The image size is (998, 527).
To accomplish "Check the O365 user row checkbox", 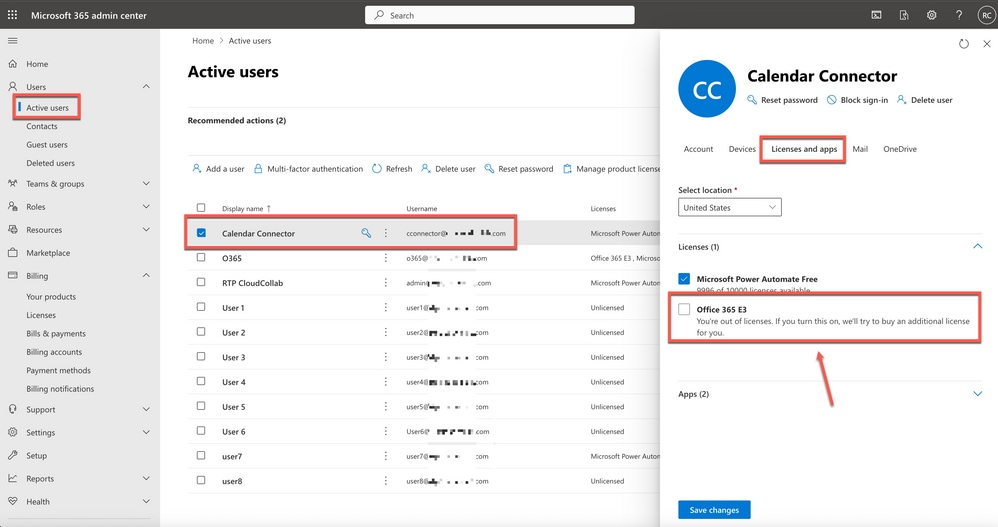I will [201, 258].
